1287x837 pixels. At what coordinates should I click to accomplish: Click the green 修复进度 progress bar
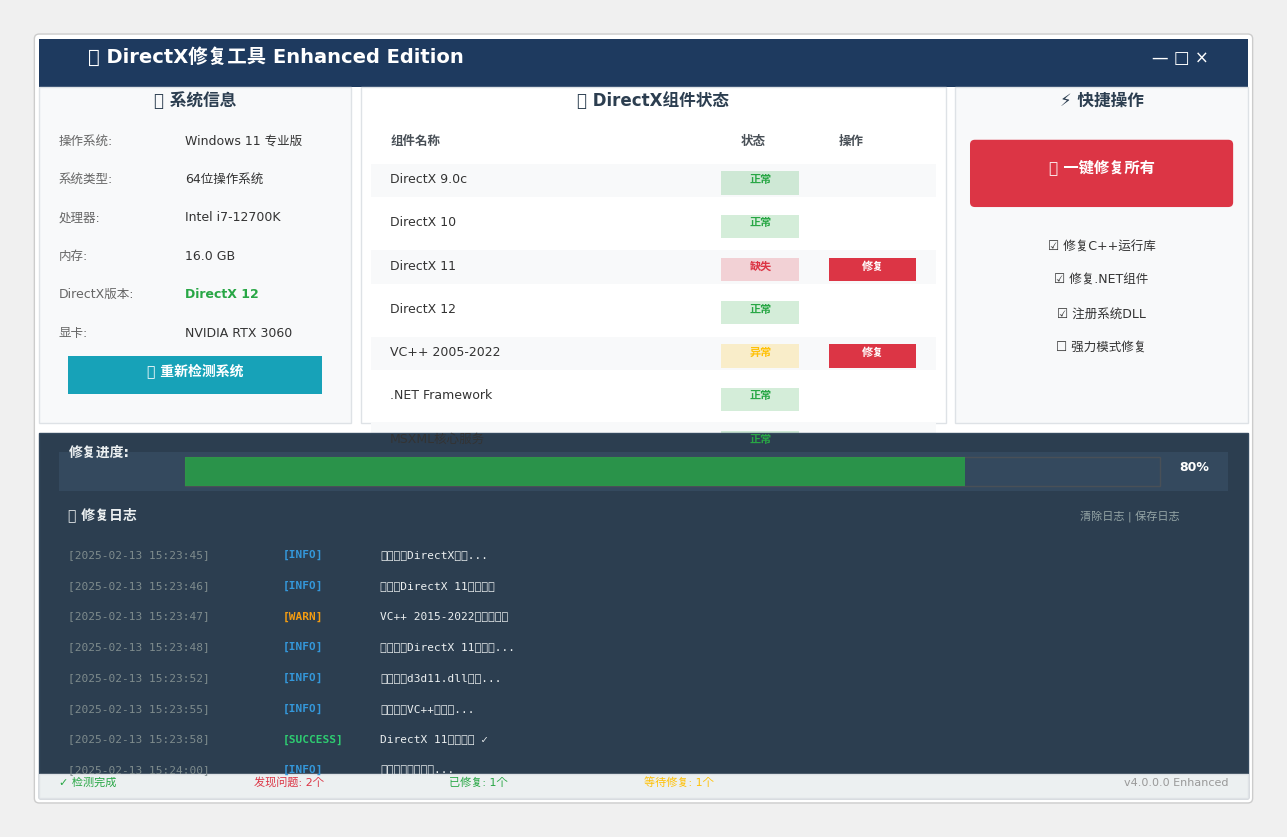pyautogui.click(x=575, y=471)
